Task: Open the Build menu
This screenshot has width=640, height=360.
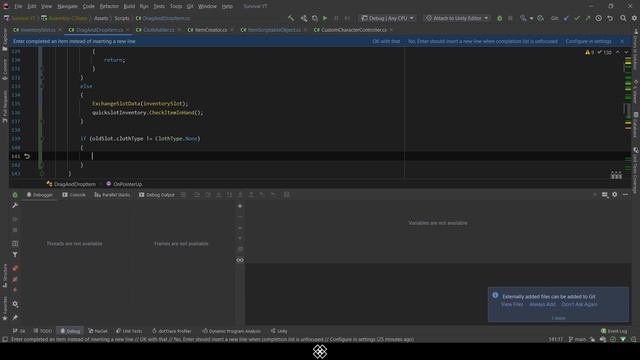Action: point(129,6)
